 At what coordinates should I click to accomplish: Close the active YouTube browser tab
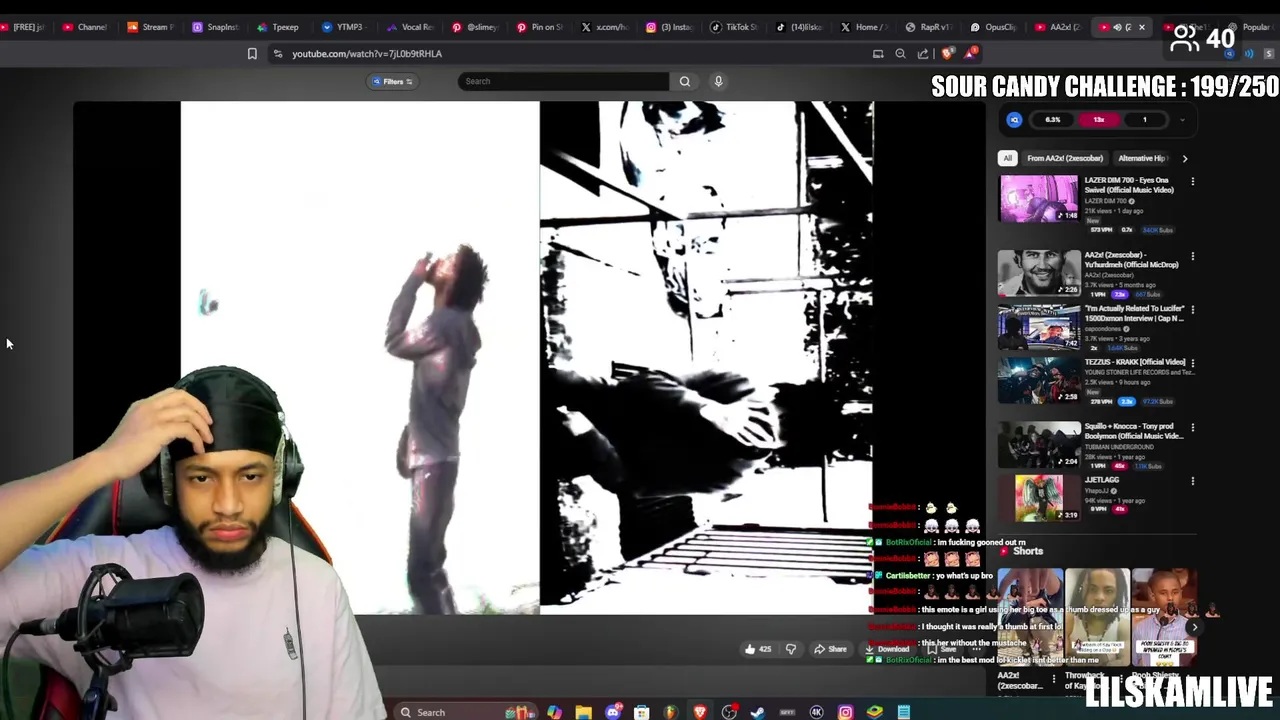coord(1142,27)
